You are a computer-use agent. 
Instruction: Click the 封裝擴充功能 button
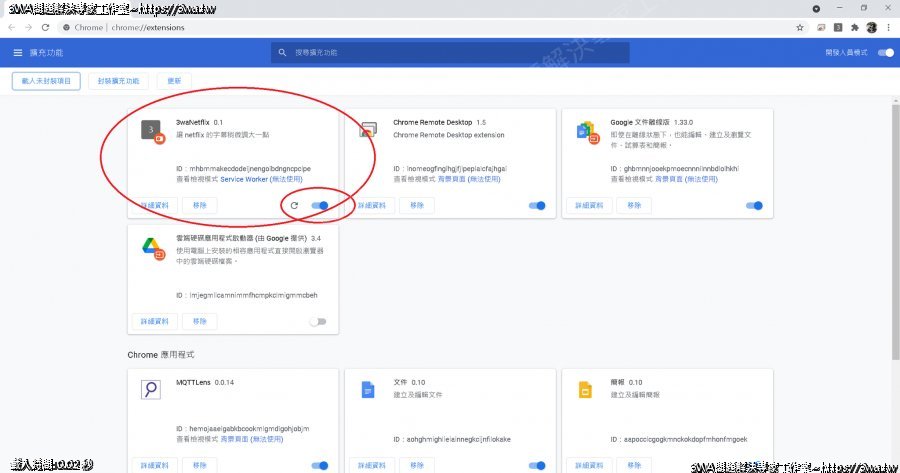coord(119,80)
